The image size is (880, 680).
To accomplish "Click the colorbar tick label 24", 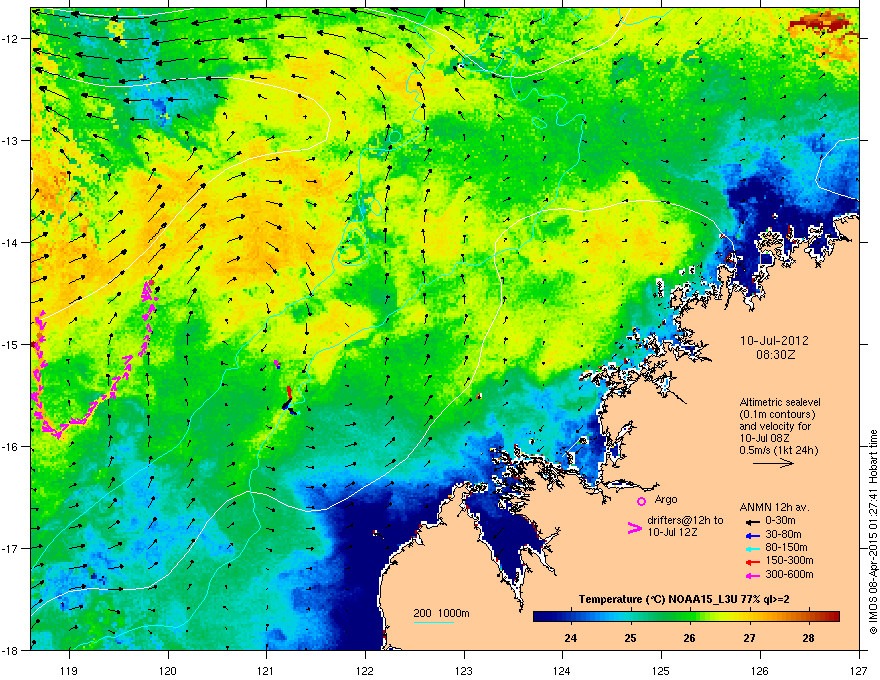I will 571,638.
